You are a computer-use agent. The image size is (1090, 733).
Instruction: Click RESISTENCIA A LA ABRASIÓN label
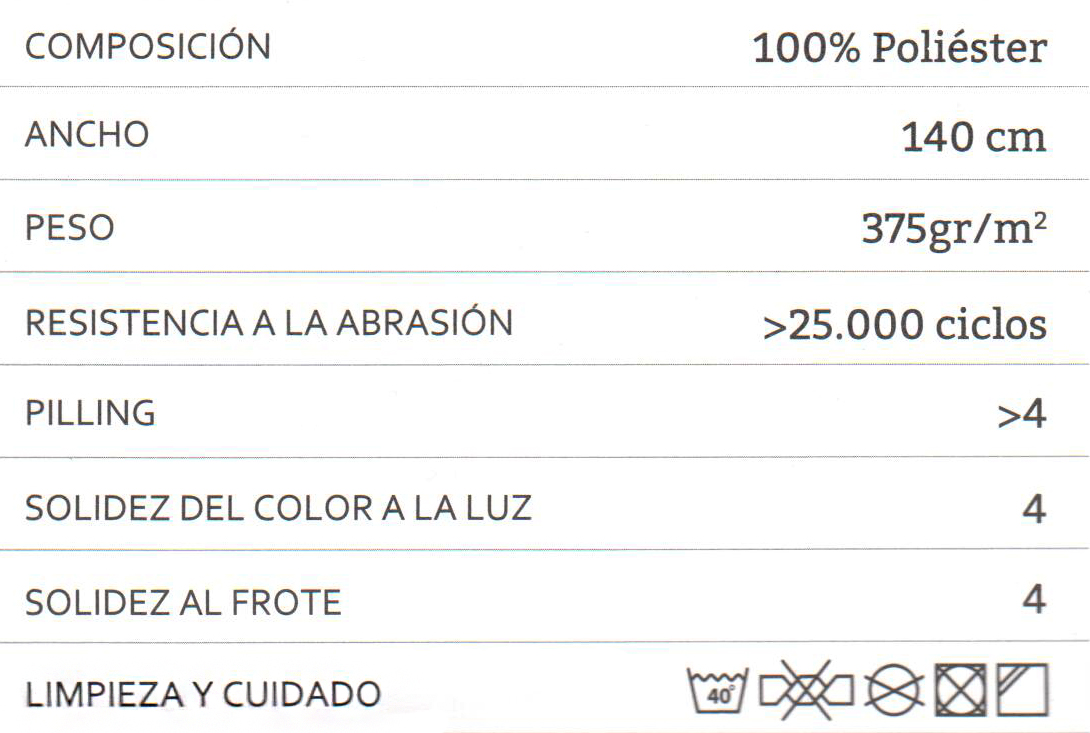[268, 323]
